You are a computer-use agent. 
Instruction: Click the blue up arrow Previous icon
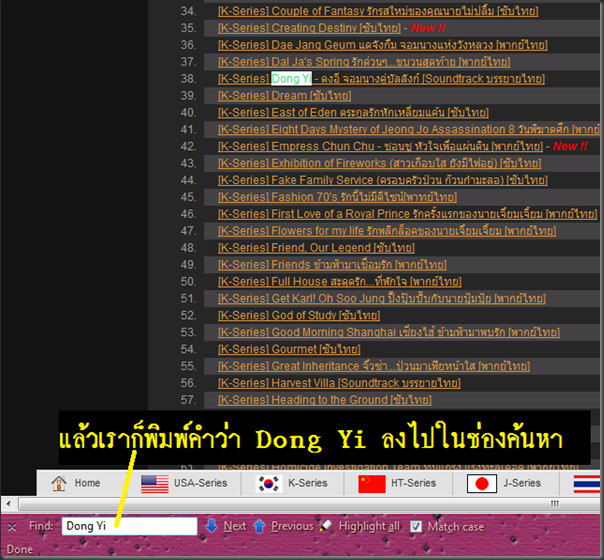[x=260, y=526]
